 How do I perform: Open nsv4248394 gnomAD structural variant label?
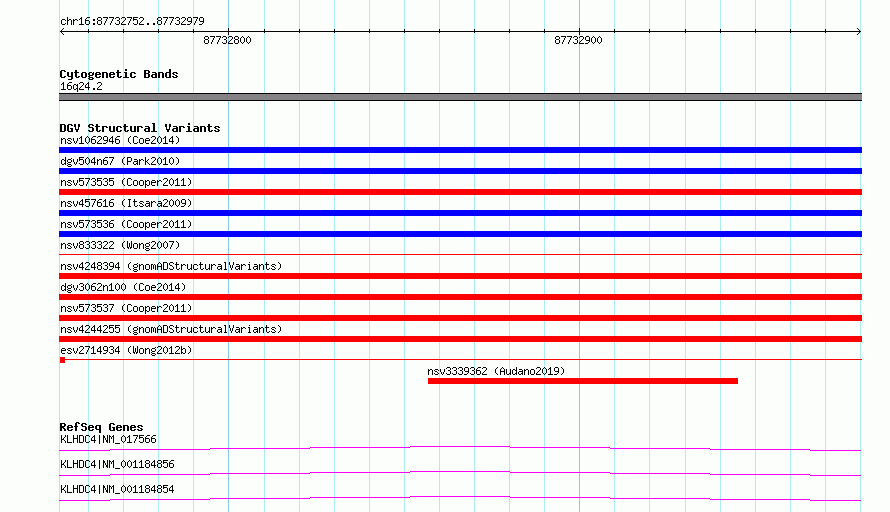[171, 266]
